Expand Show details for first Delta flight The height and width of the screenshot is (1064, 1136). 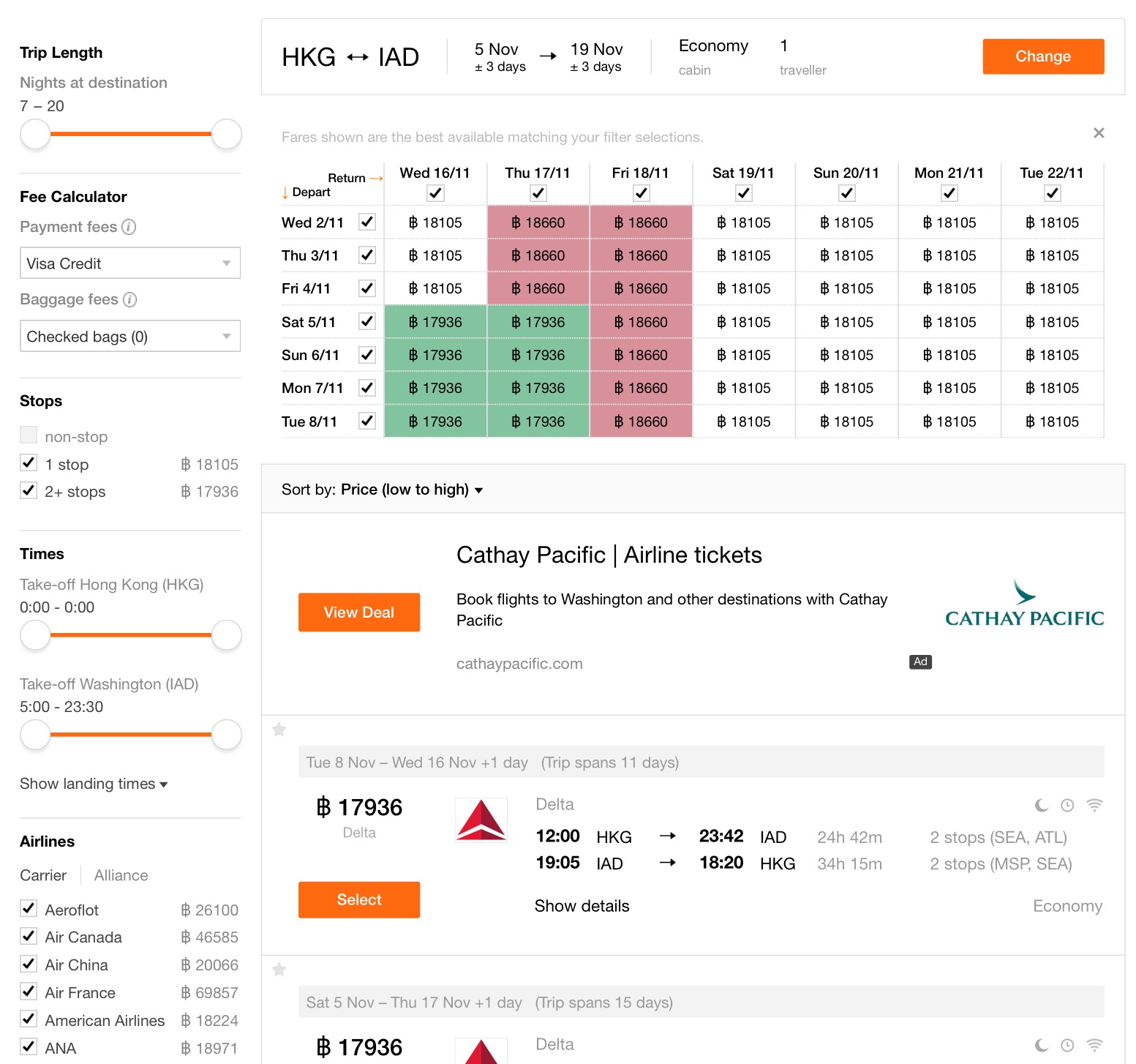[x=582, y=906]
